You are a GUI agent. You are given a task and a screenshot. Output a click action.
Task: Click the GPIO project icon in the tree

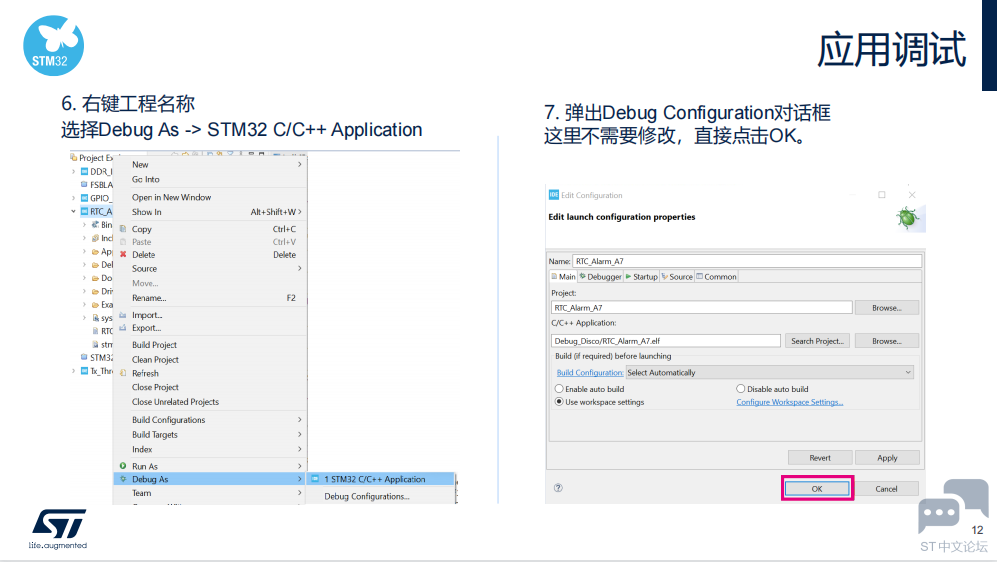coord(84,198)
